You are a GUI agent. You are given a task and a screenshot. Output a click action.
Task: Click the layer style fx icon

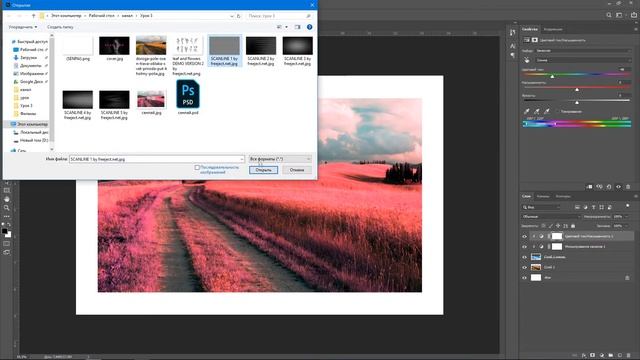(584, 356)
